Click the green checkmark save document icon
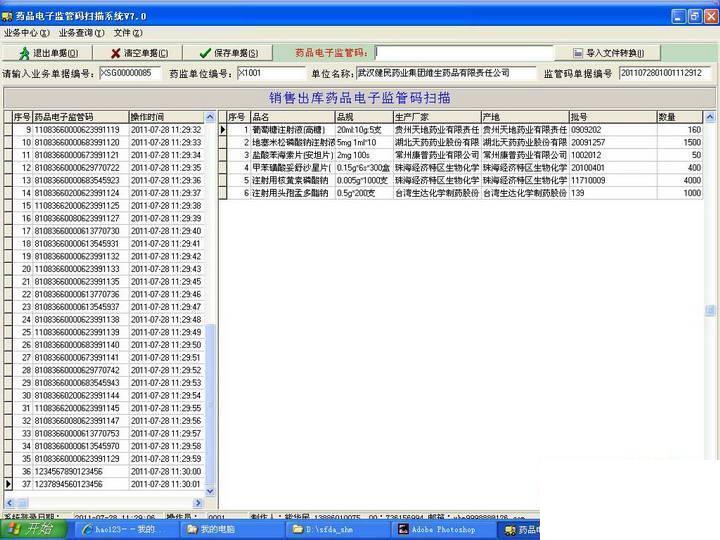Viewport: 720px width, 540px height. pyautogui.click(x=205, y=53)
